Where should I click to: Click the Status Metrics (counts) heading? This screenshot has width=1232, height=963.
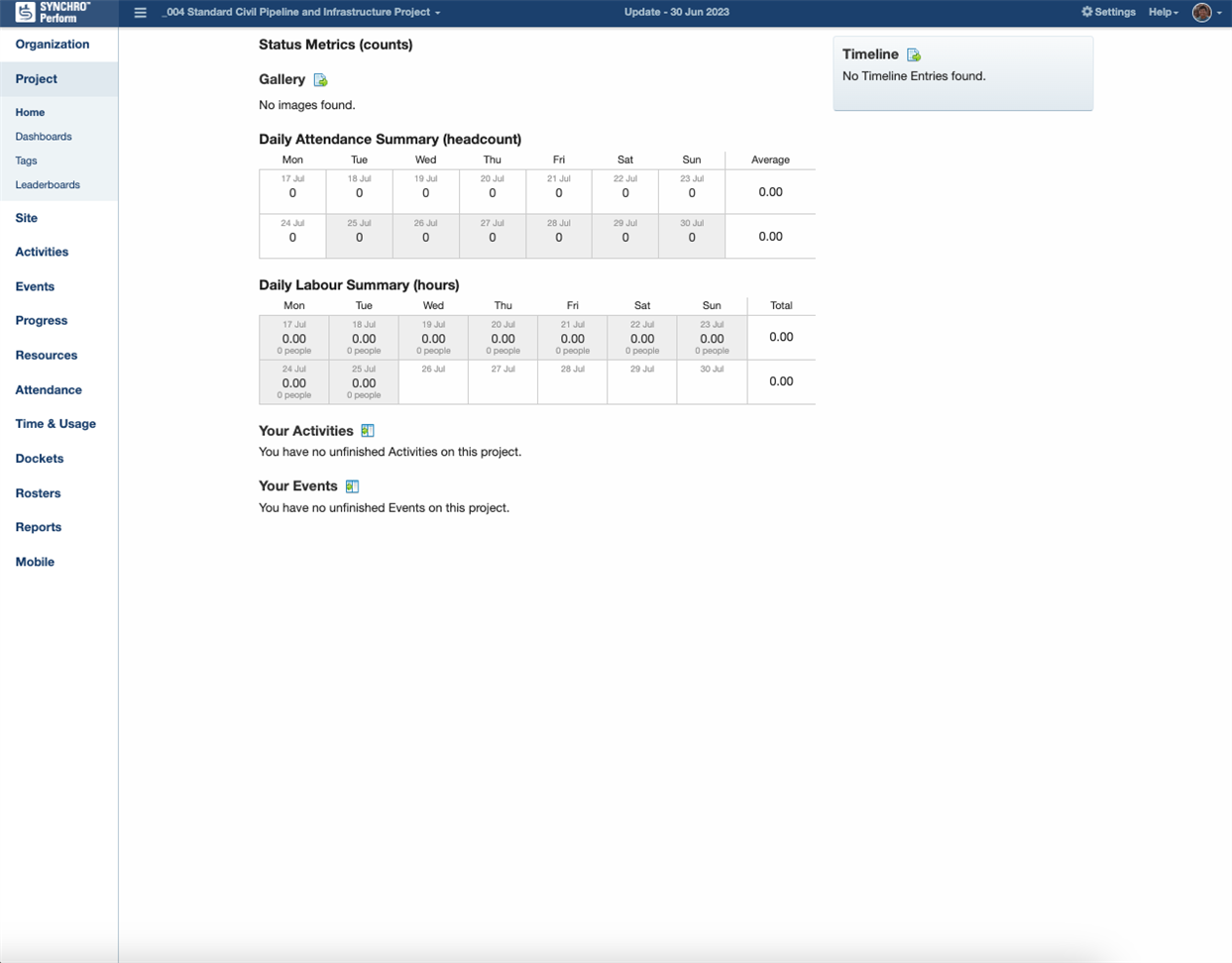[x=336, y=45]
